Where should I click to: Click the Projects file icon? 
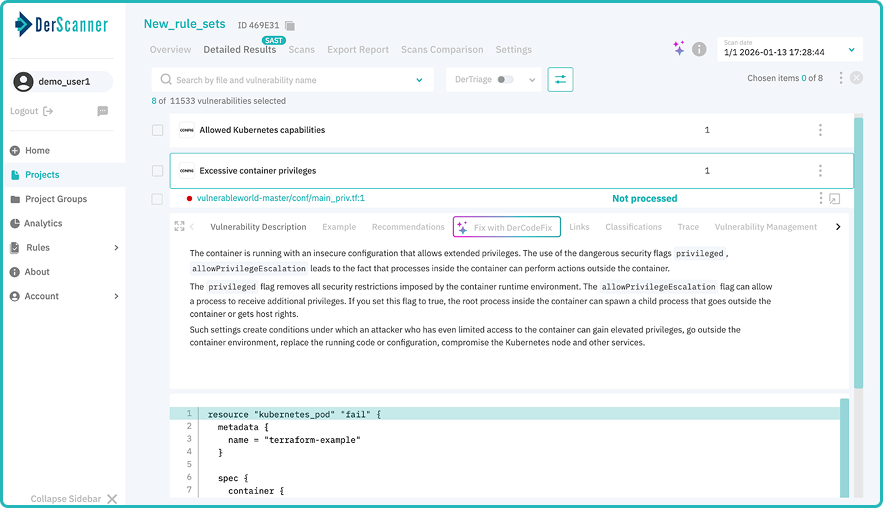[15, 175]
